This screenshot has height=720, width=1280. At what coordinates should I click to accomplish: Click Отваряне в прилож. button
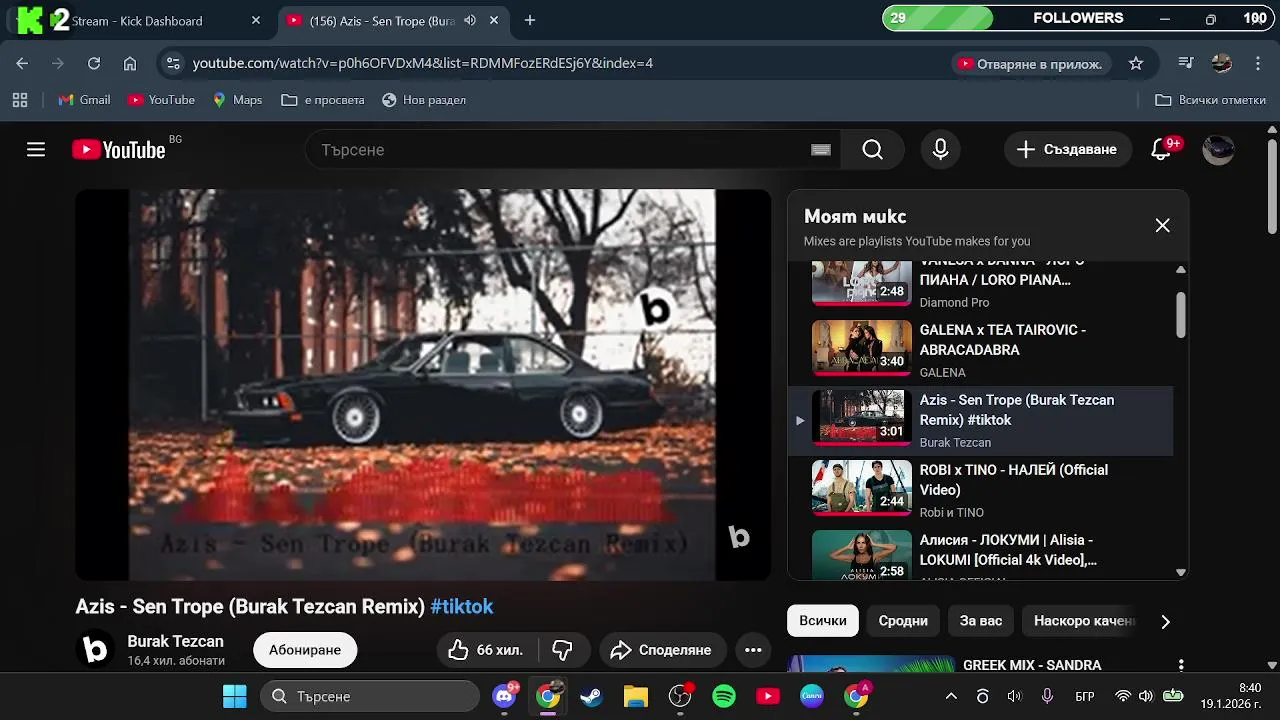[x=1030, y=63]
